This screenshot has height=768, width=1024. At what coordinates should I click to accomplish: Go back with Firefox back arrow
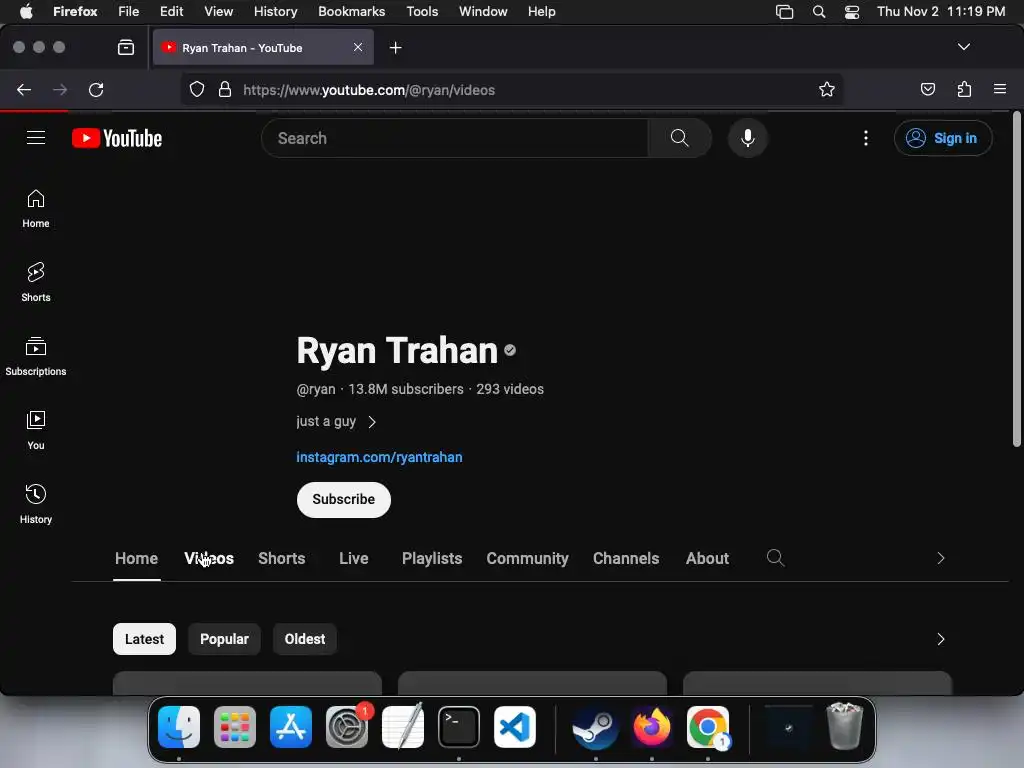[x=24, y=89]
